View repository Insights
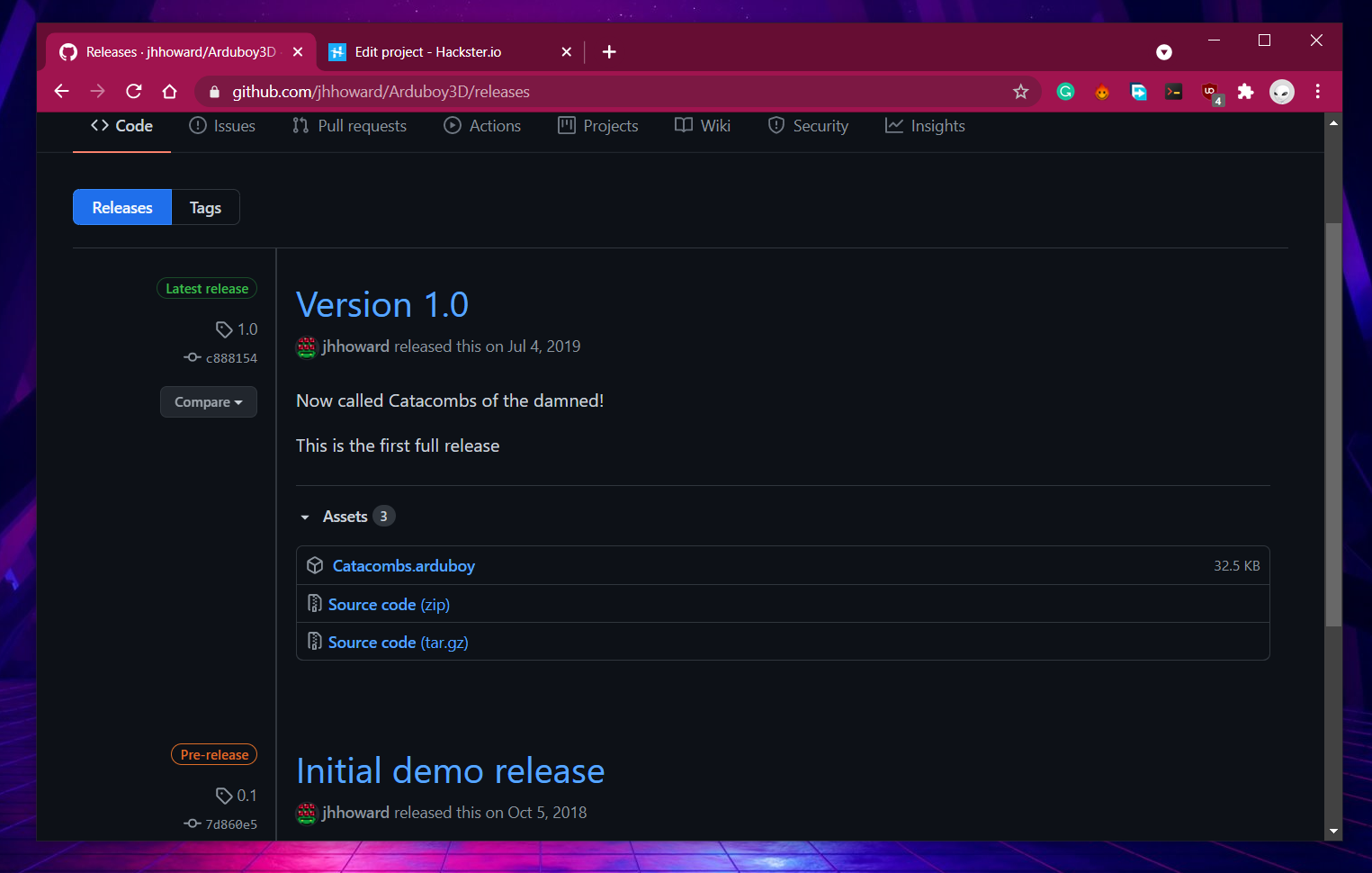The image size is (1372, 873). tap(925, 126)
